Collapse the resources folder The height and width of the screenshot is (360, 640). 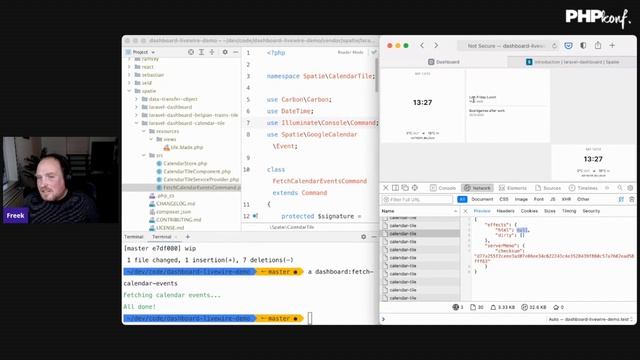click(144, 131)
